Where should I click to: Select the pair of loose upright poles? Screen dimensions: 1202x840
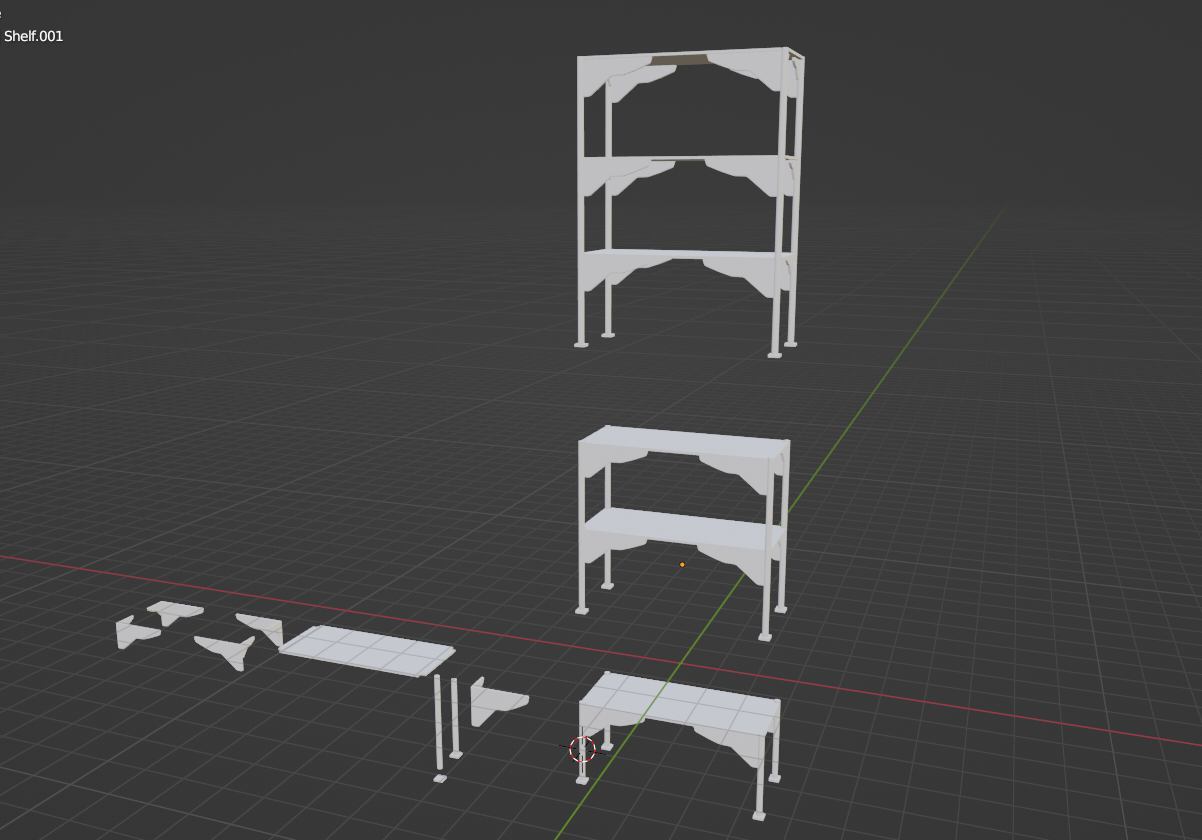coord(447,728)
